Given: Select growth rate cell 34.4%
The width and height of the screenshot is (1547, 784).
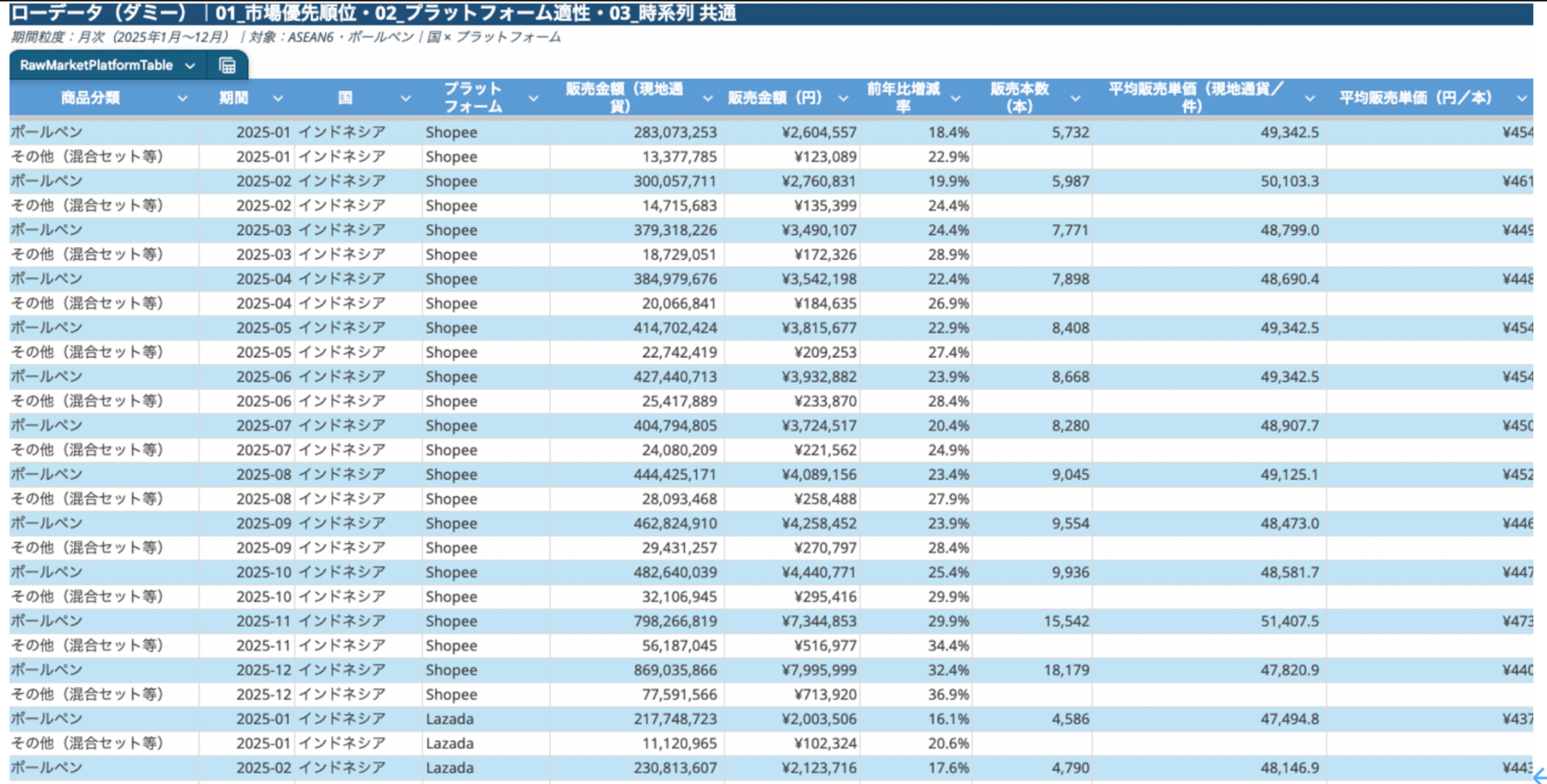Looking at the screenshot, I should point(916,646).
